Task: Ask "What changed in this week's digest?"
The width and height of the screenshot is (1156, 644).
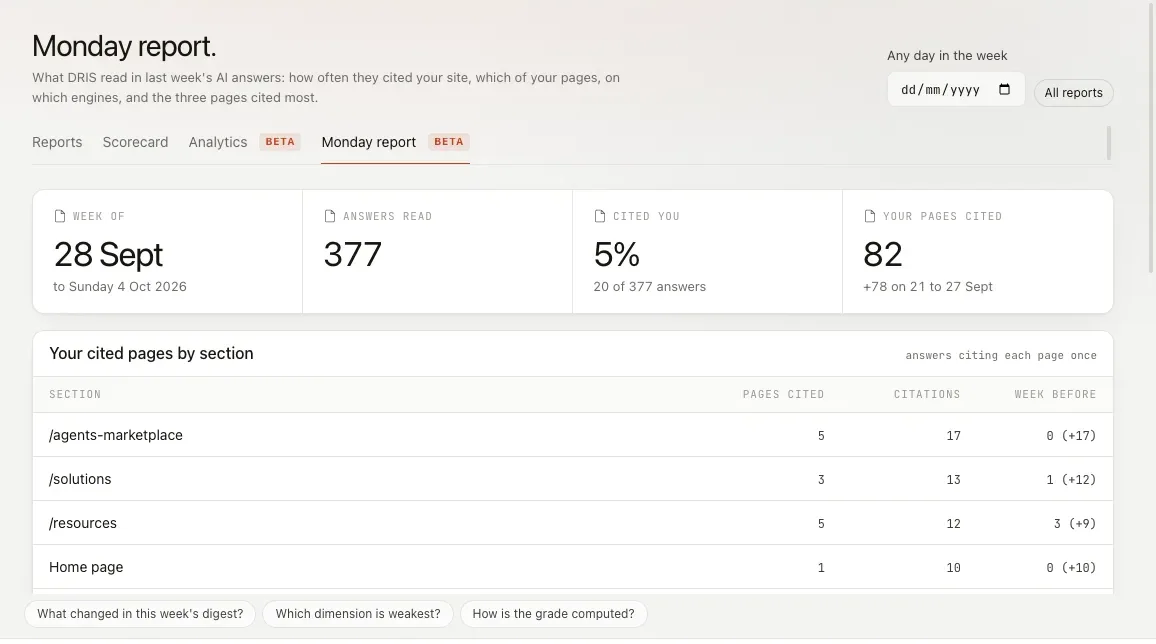Action: [140, 614]
